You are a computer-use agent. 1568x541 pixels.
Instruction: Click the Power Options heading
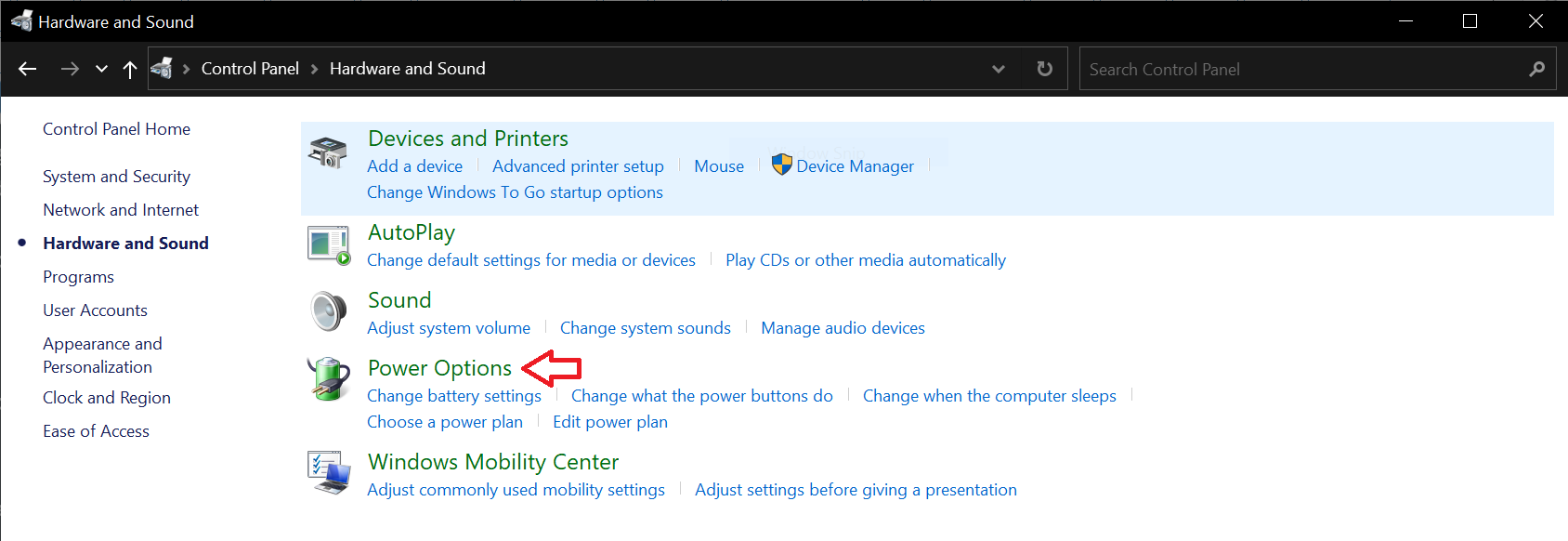pos(439,368)
